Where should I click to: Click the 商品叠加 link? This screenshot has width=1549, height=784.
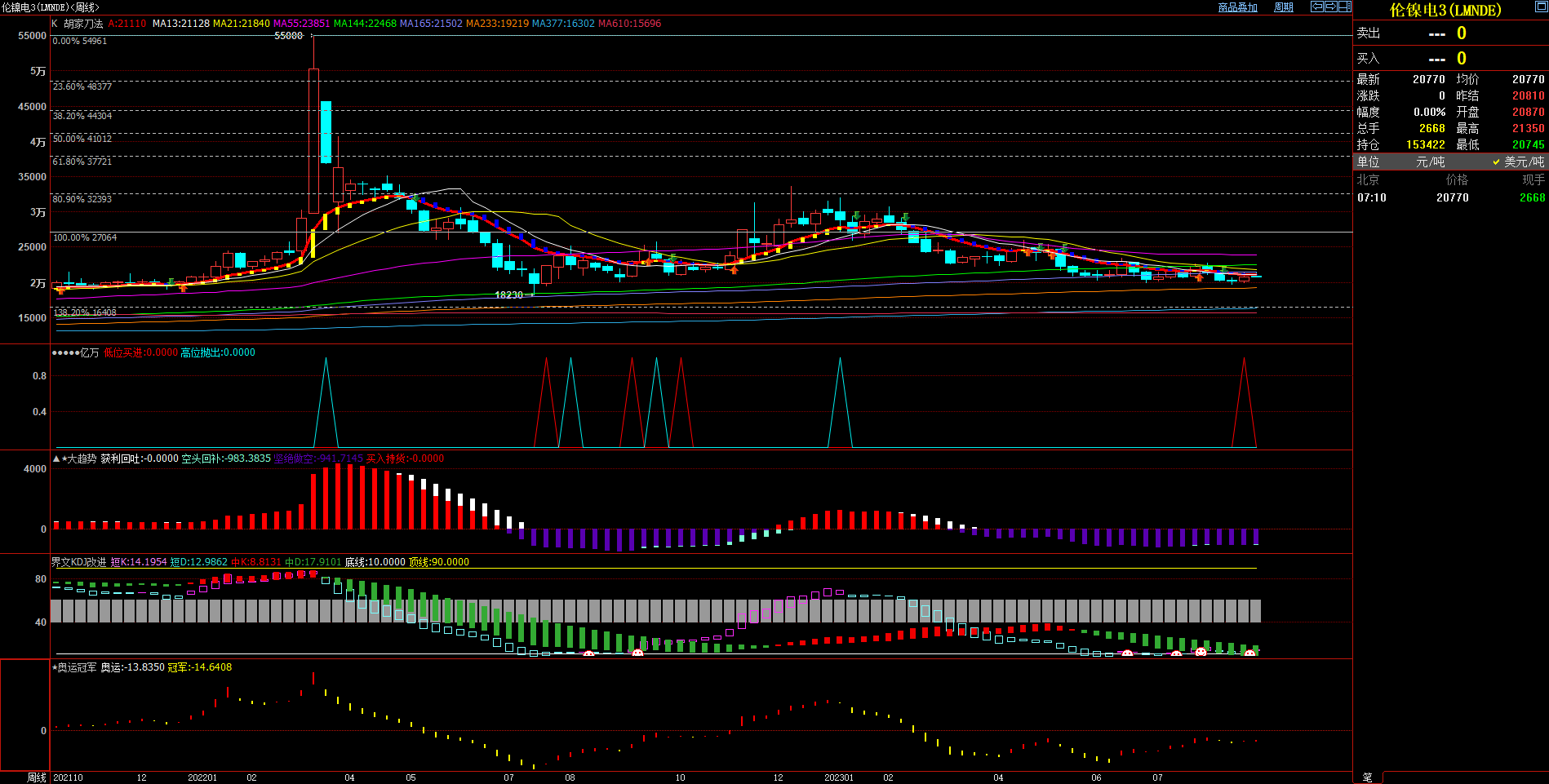(x=1237, y=7)
